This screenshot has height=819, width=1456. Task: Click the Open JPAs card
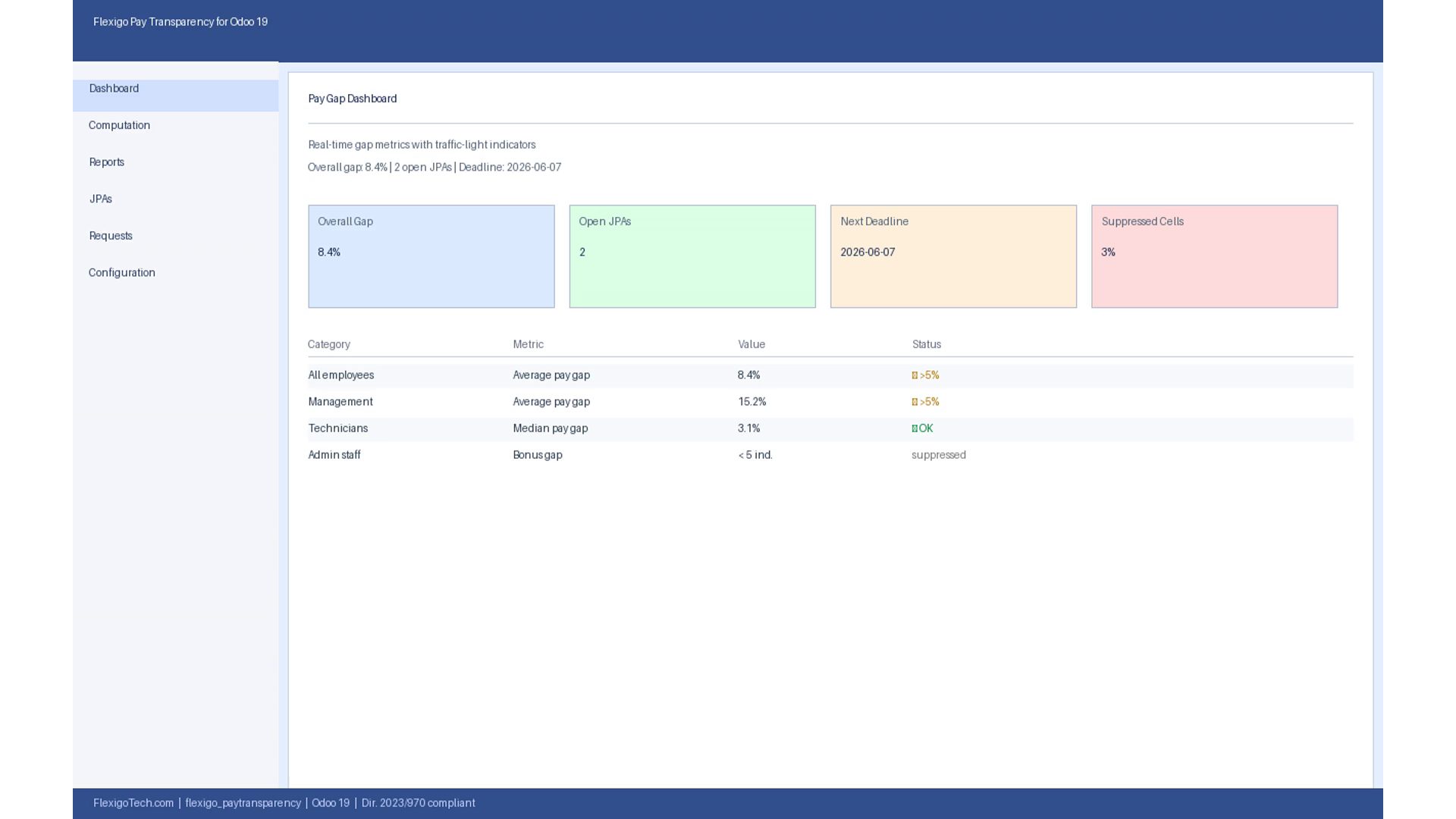(x=692, y=256)
